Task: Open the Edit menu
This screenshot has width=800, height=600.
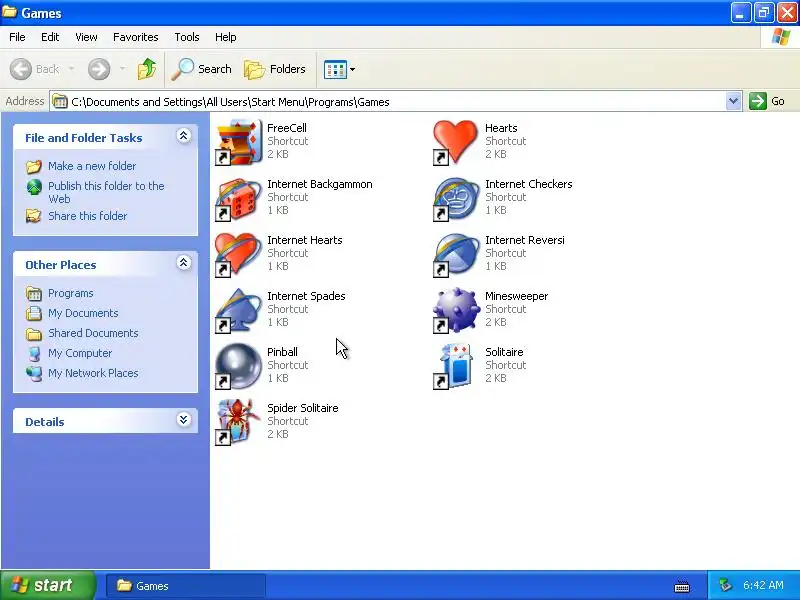Action: (x=50, y=37)
